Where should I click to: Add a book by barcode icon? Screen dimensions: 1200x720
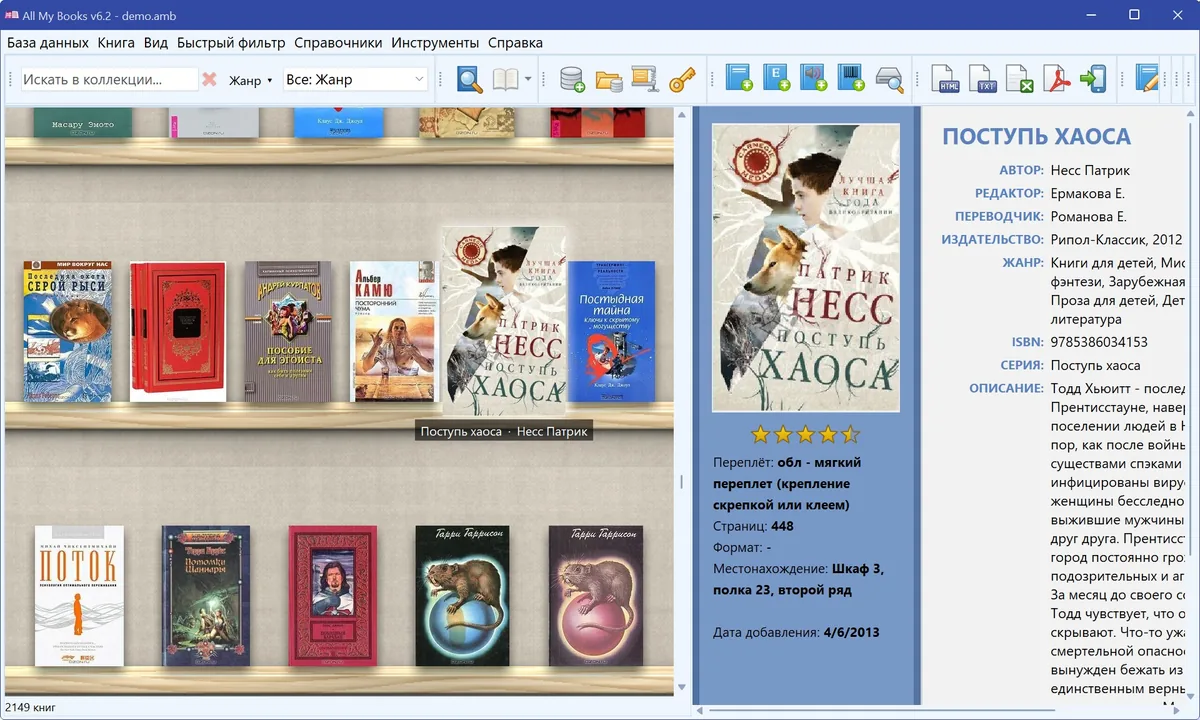click(850, 79)
